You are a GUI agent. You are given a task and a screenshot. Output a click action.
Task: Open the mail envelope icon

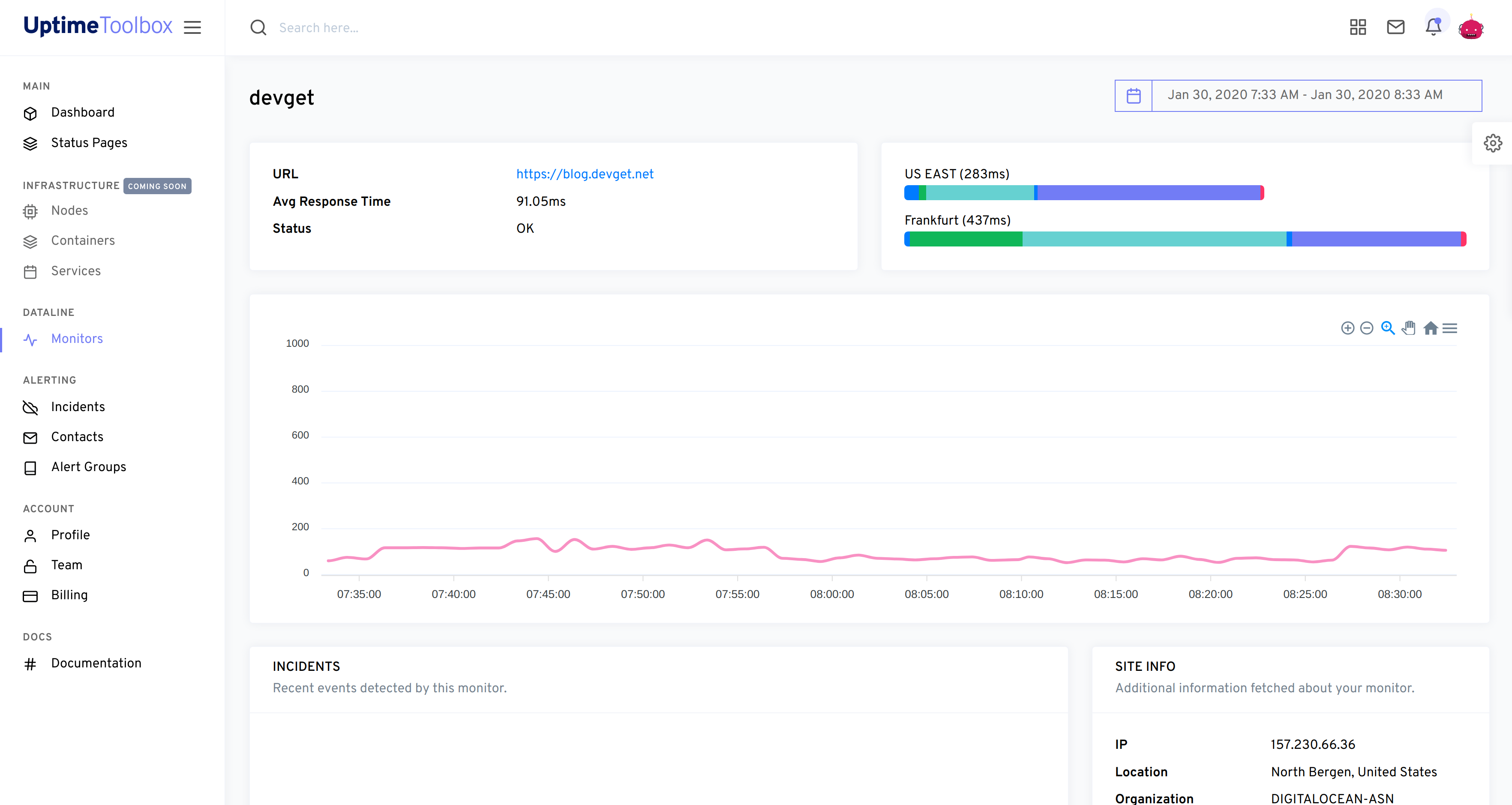[x=1395, y=27]
